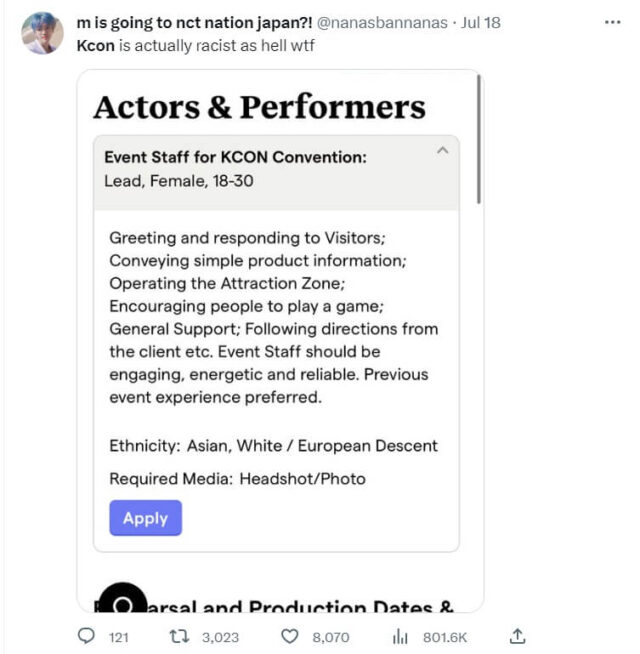Image resolution: width=640 pixels, height=654 pixels.
Task: Click the scrollbar beside the job listing
Action: [480, 140]
